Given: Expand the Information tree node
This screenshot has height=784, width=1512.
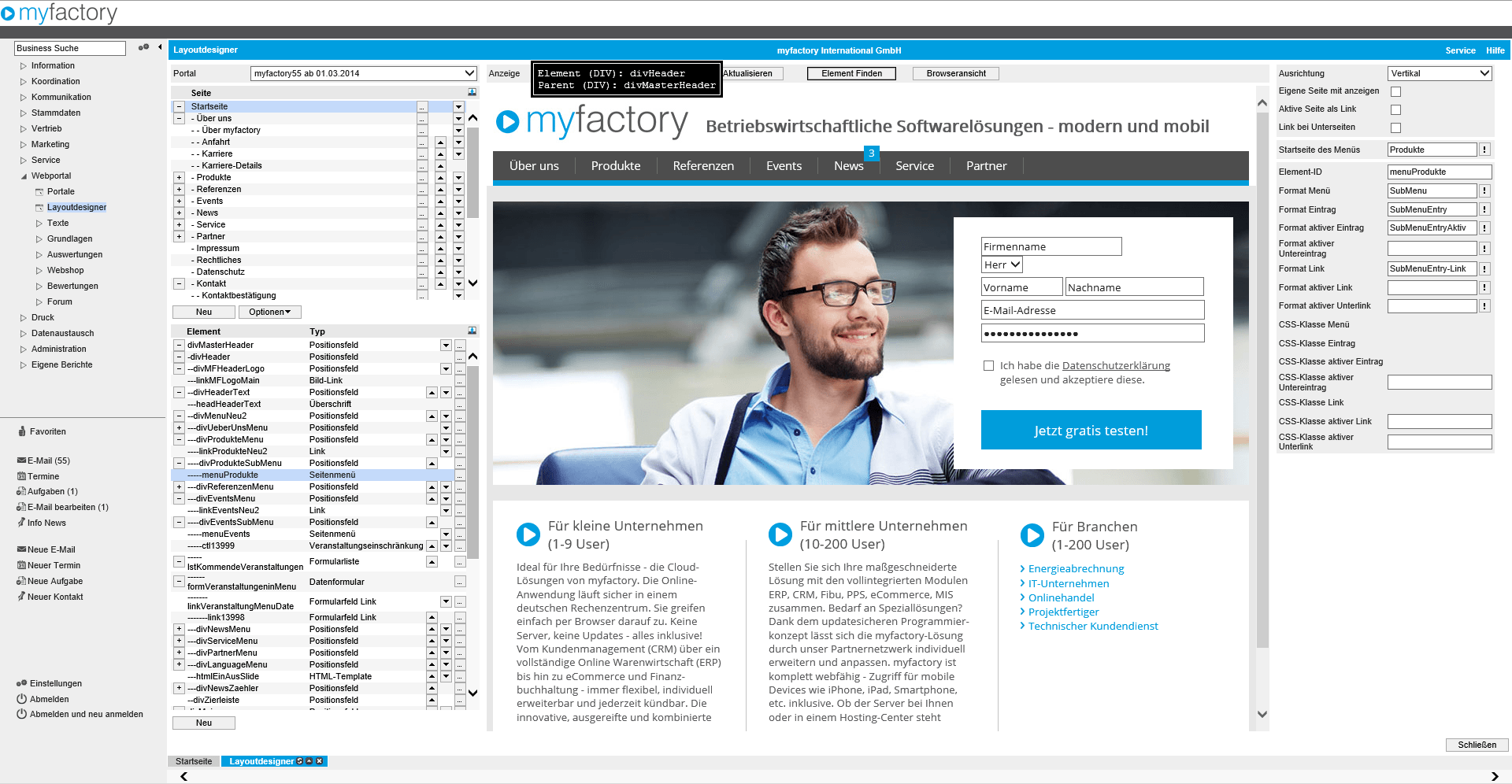Looking at the screenshot, I should (24, 66).
